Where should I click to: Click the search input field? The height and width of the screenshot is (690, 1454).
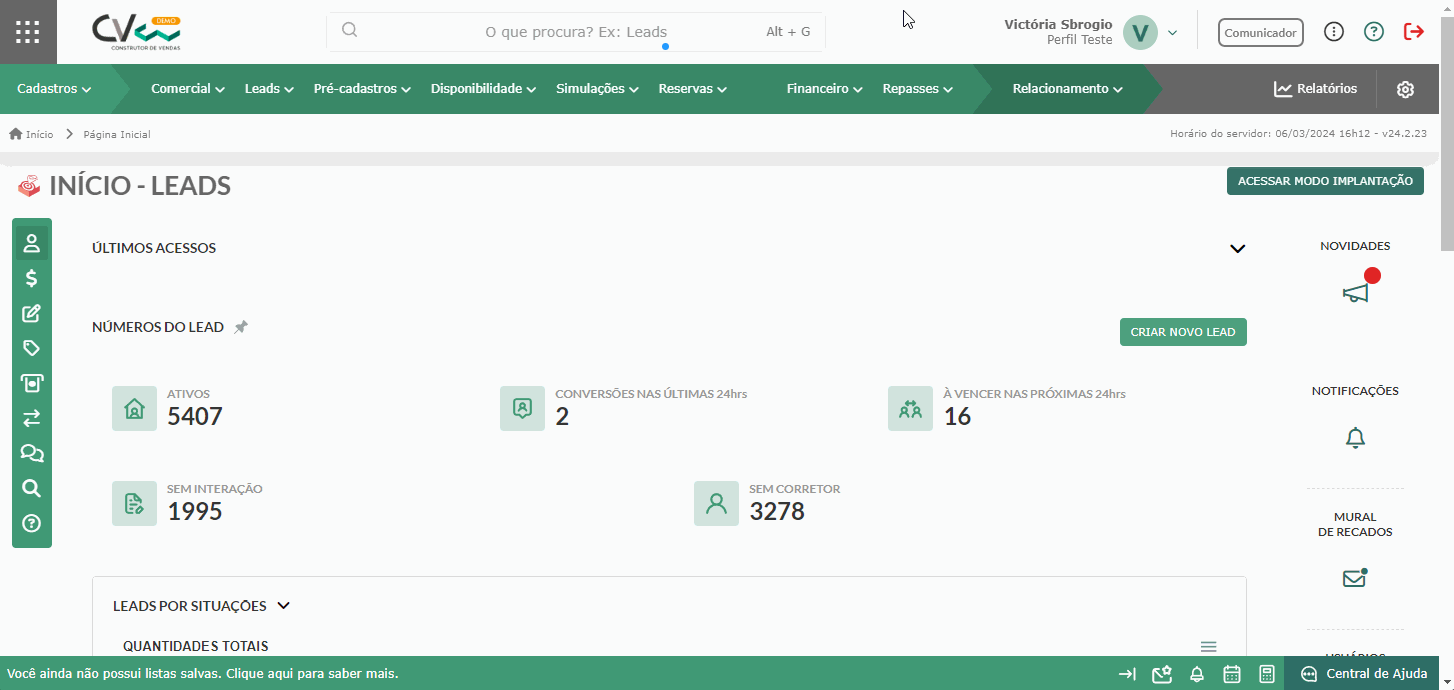tap(576, 32)
